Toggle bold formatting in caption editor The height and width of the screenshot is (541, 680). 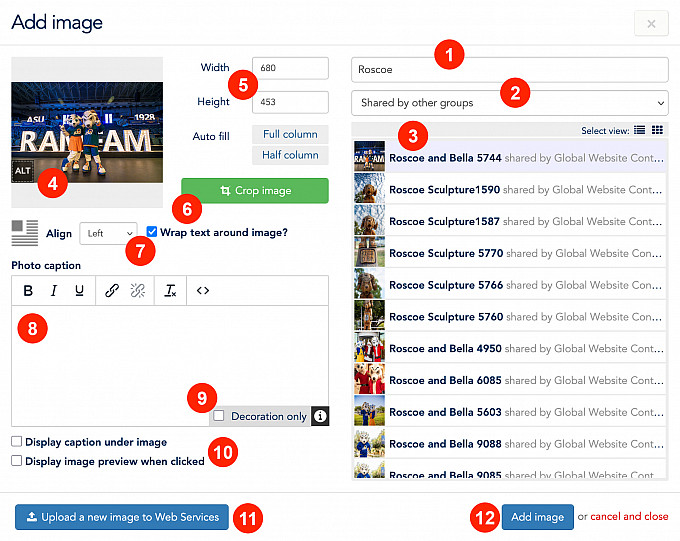(x=28, y=290)
